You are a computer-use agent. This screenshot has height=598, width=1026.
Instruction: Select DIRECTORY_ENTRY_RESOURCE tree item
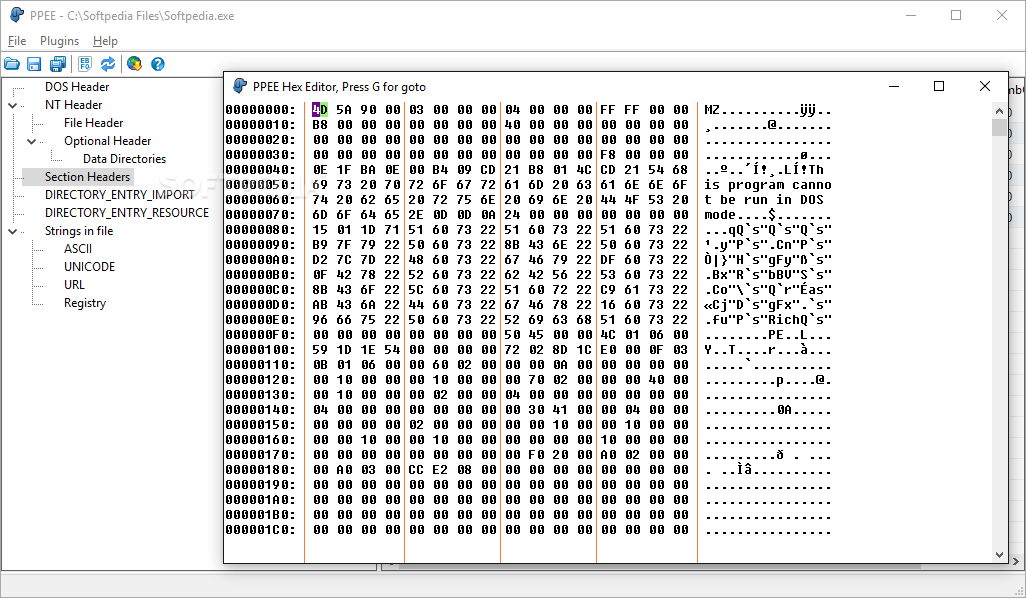(x=127, y=213)
